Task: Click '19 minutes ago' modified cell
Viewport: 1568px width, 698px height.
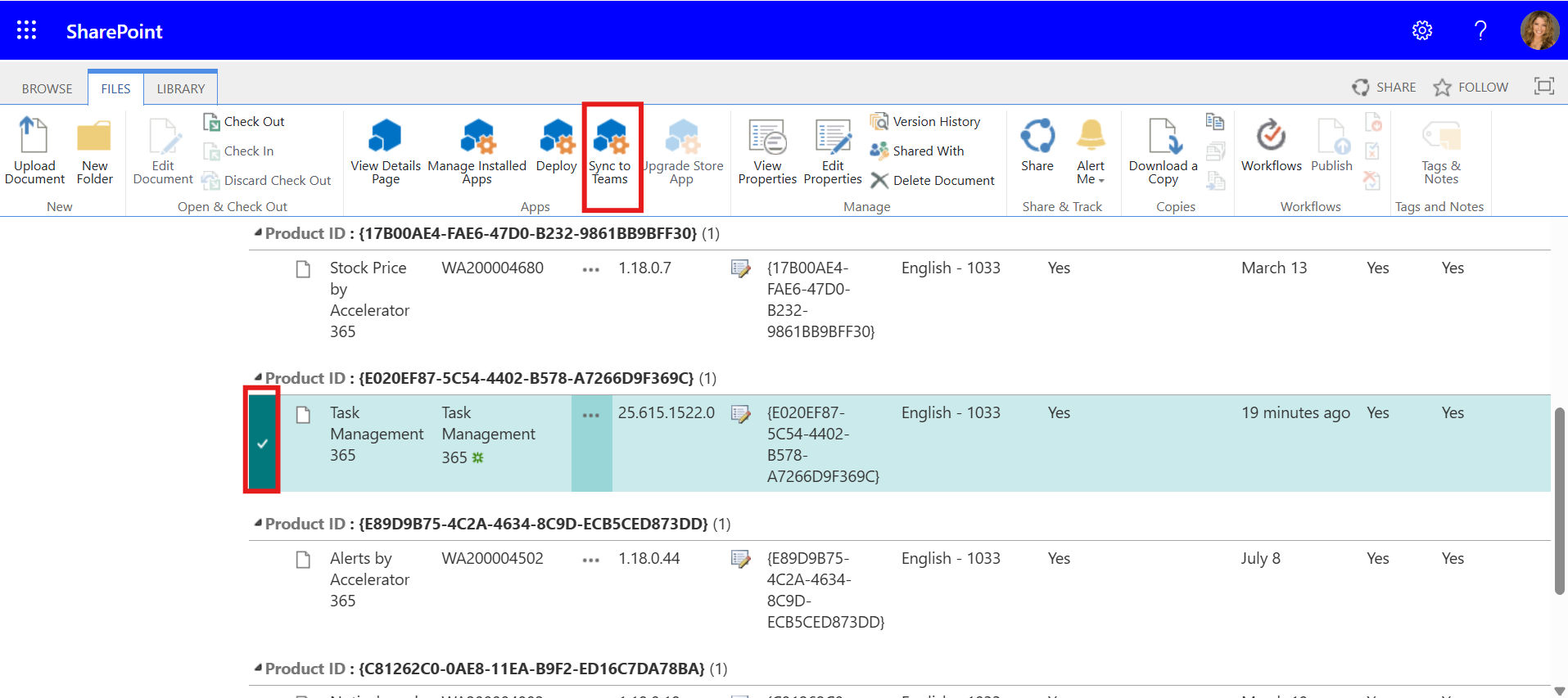Action: [x=1295, y=412]
